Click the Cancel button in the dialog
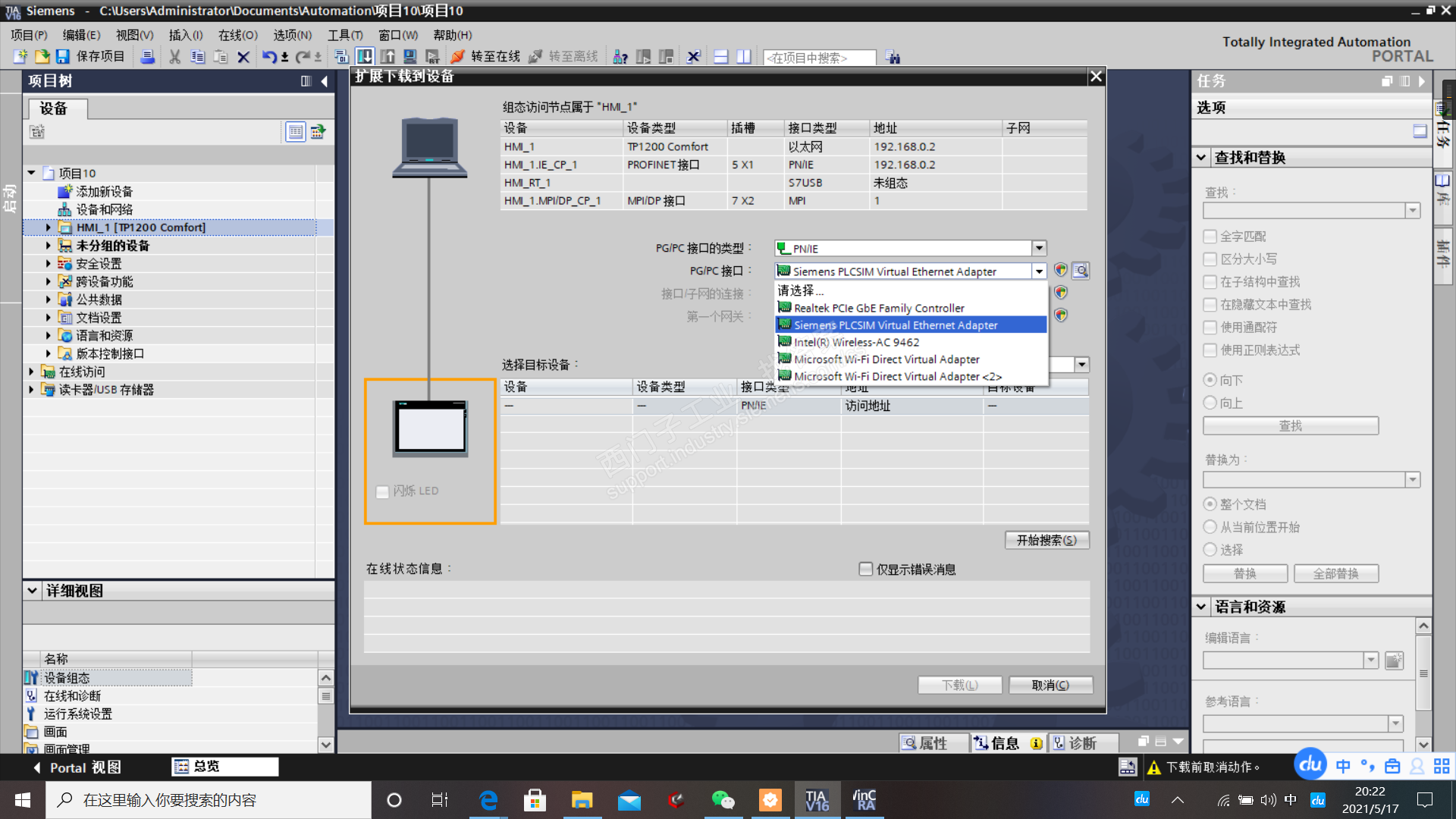This screenshot has width=1456, height=819. pos(1050,685)
